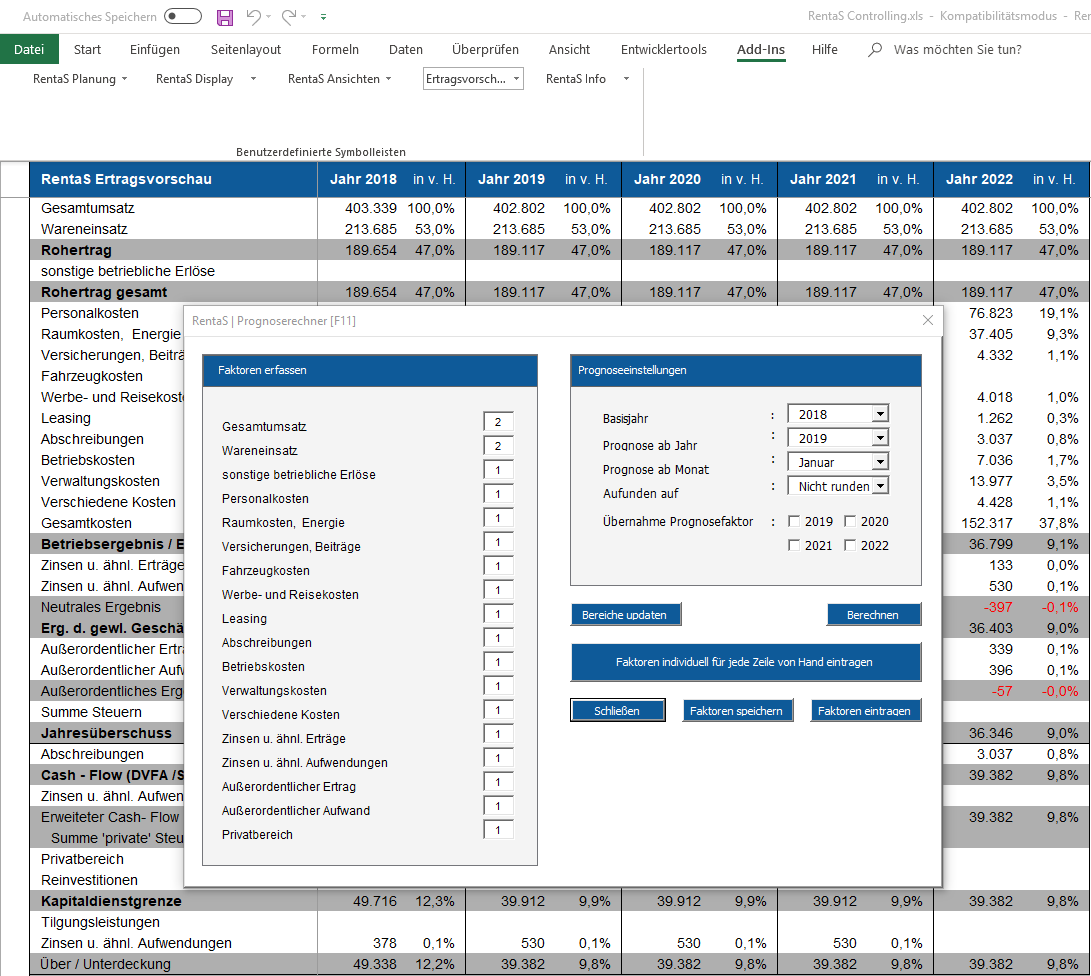
Task: Open the RentaS Ansichten dropdown
Action: [340, 79]
